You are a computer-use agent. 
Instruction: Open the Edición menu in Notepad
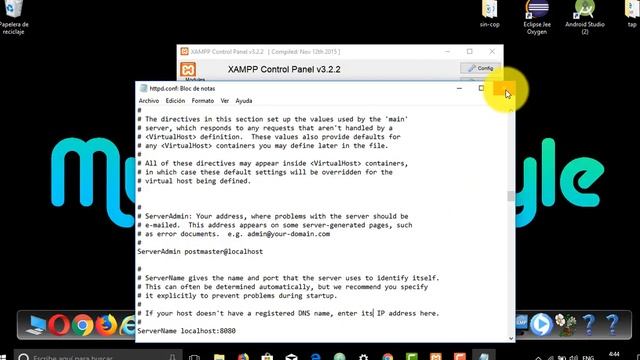(175, 101)
